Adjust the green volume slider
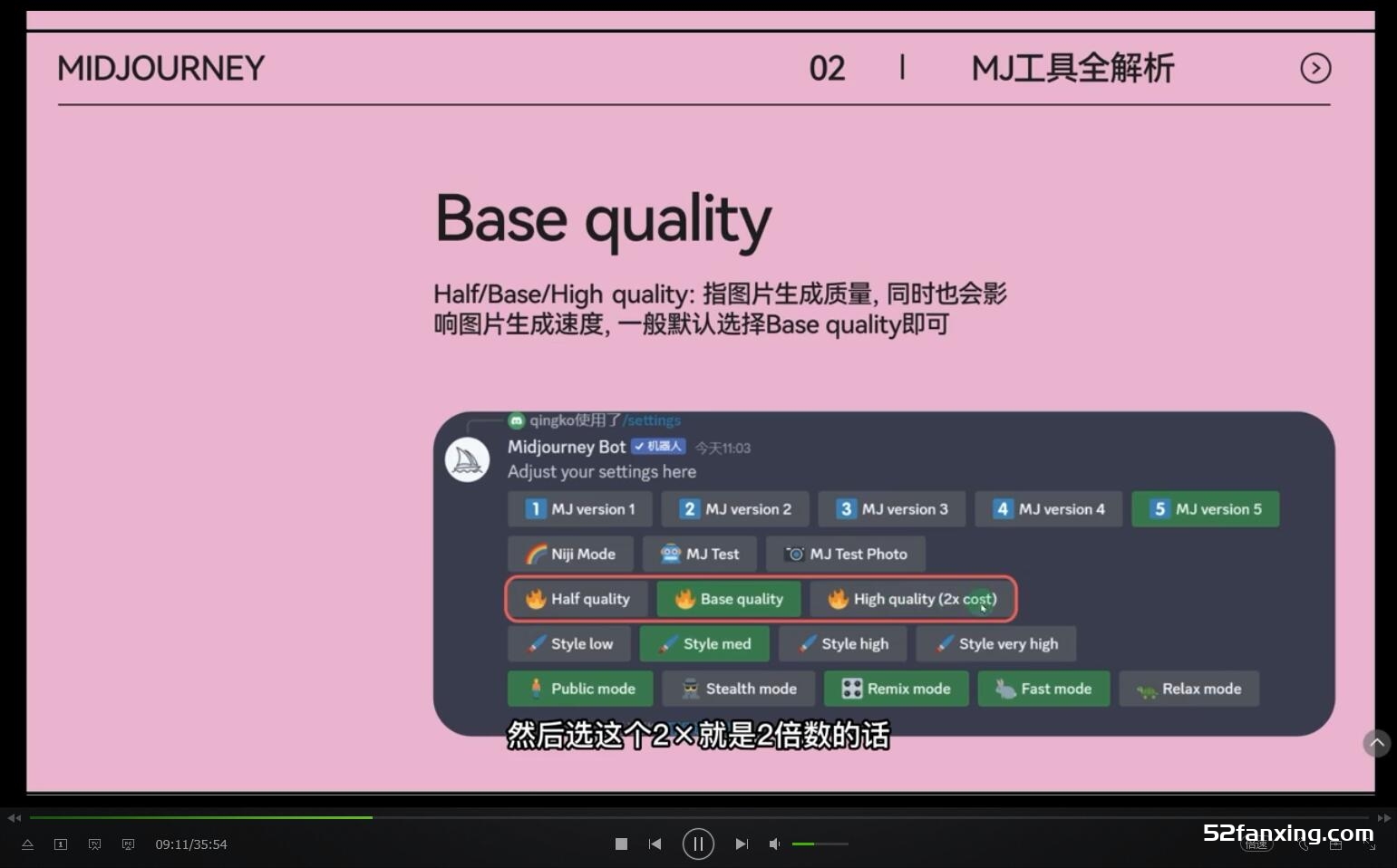Viewport: 1397px width, 868px height. pyautogui.click(x=820, y=844)
